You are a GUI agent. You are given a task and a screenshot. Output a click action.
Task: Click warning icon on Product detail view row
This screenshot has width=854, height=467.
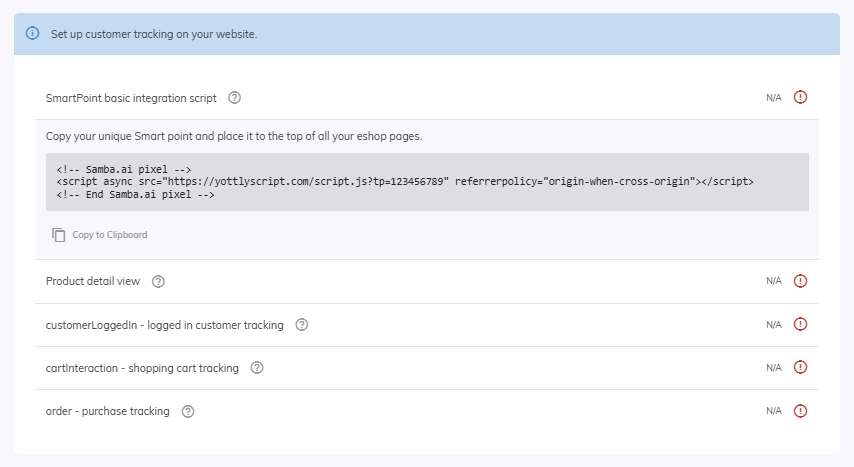pyautogui.click(x=800, y=281)
